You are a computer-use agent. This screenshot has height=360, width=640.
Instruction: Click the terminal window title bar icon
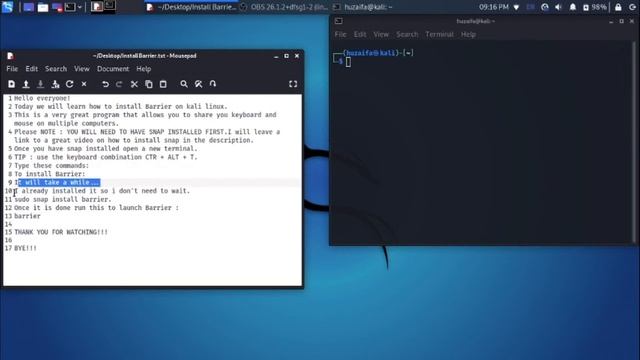pos(338,21)
